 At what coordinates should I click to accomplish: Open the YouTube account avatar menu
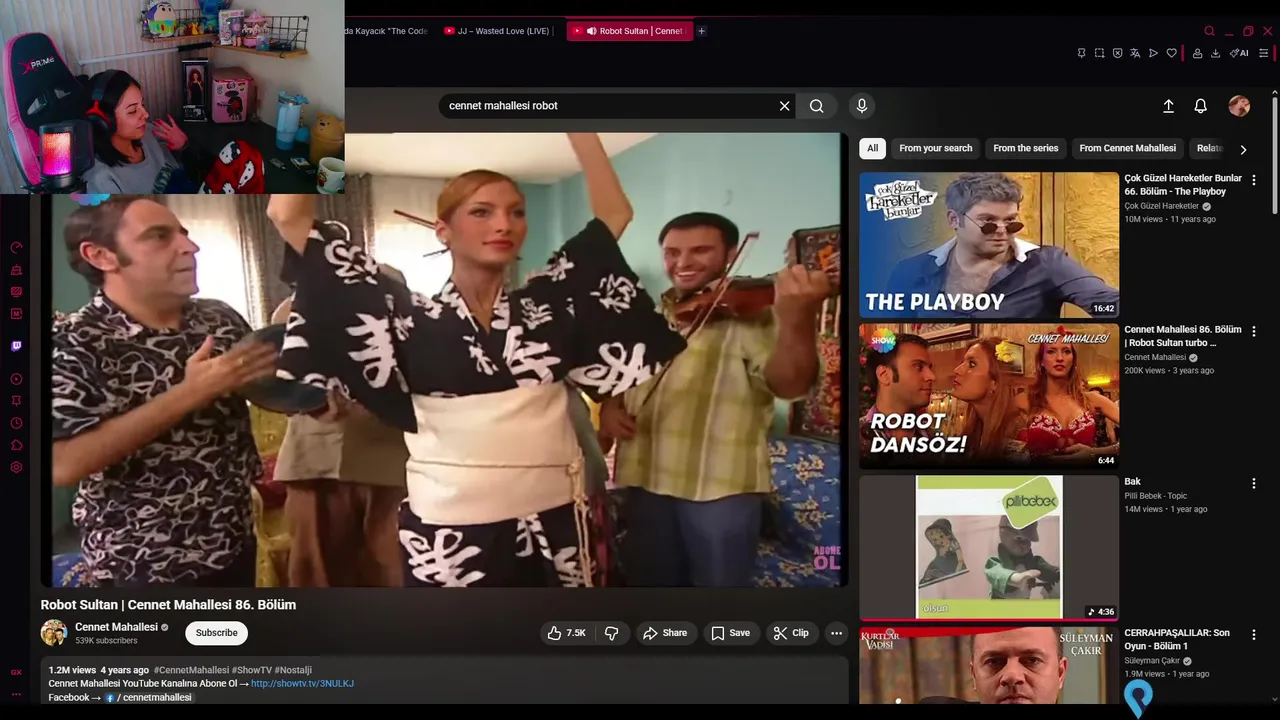[x=1239, y=106]
